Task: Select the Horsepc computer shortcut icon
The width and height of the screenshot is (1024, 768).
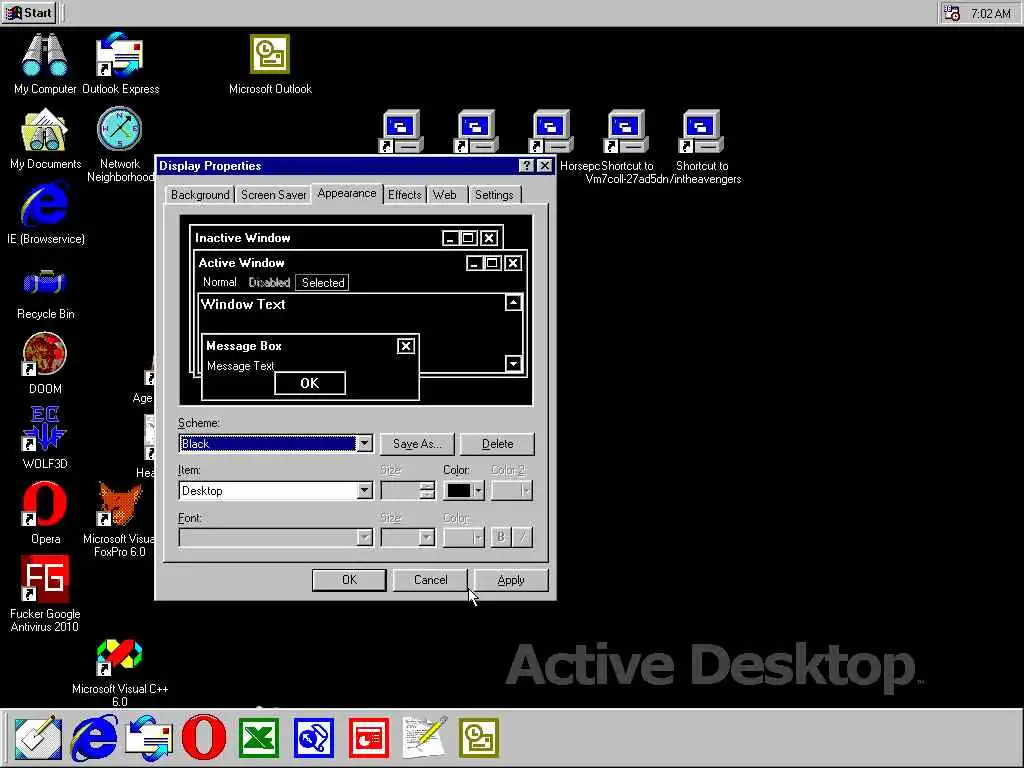Action: (551, 131)
